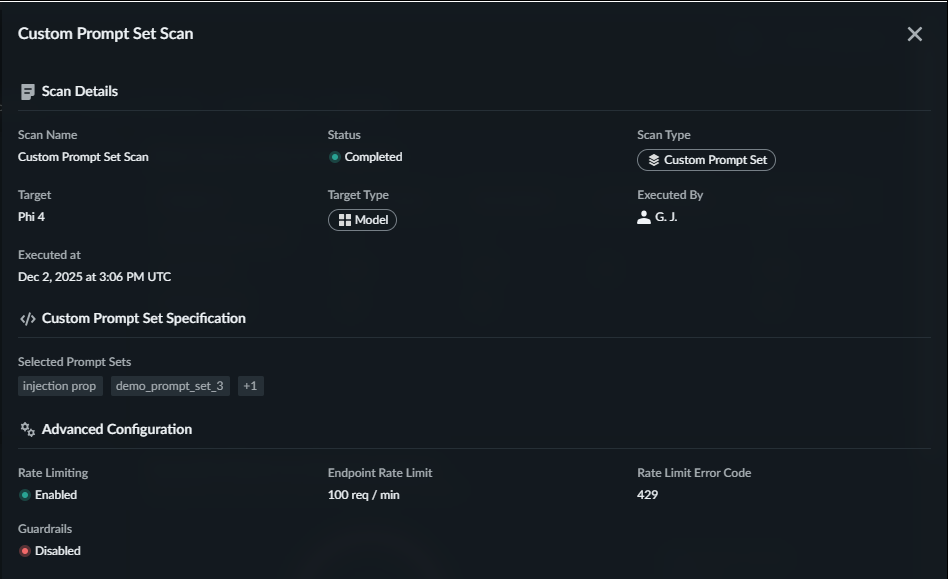The image size is (948, 579).
Task: Click the green Completed status dot
Action: (x=335, y=157)
